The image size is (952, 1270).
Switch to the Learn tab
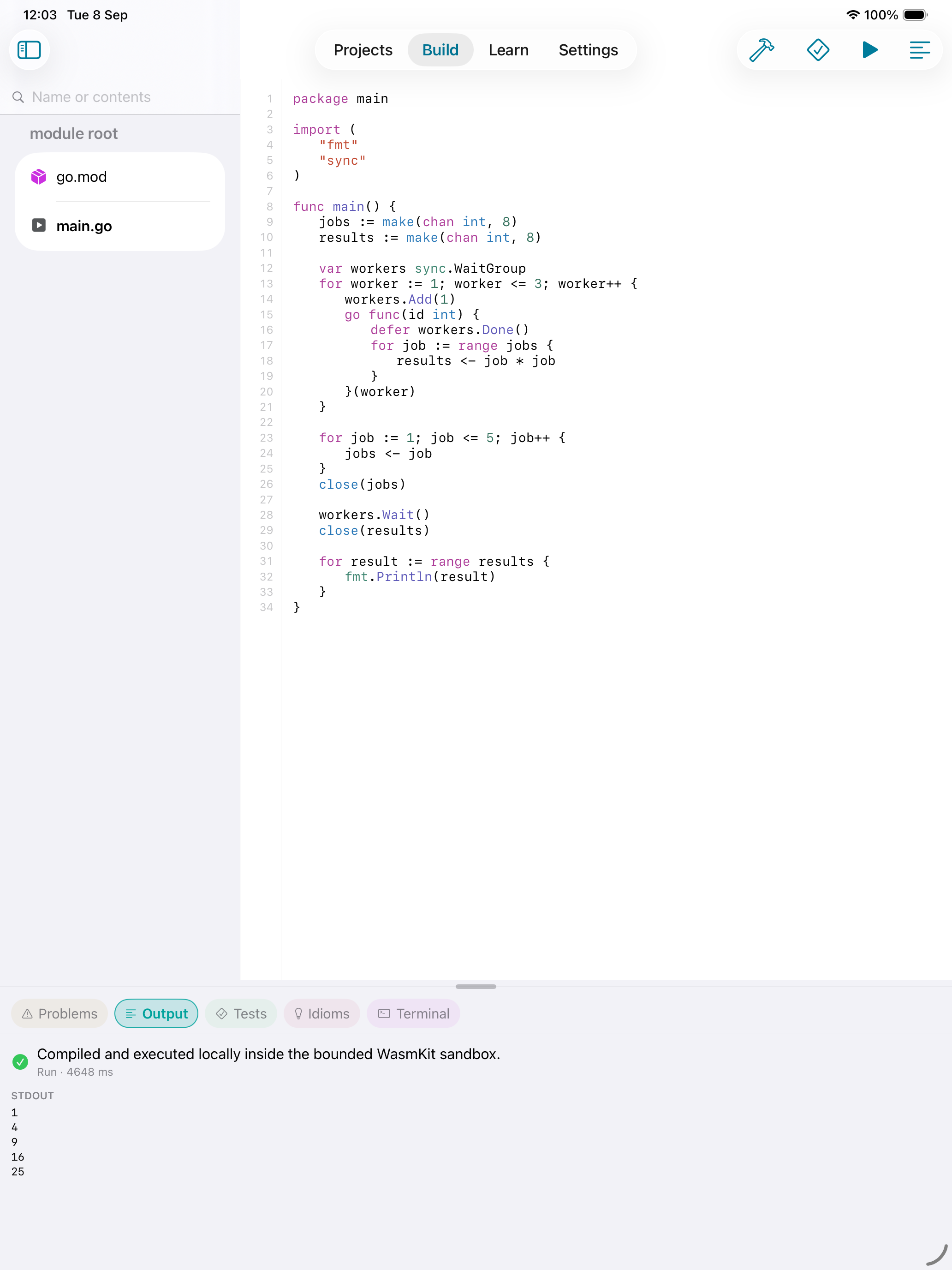coord(508,50)
